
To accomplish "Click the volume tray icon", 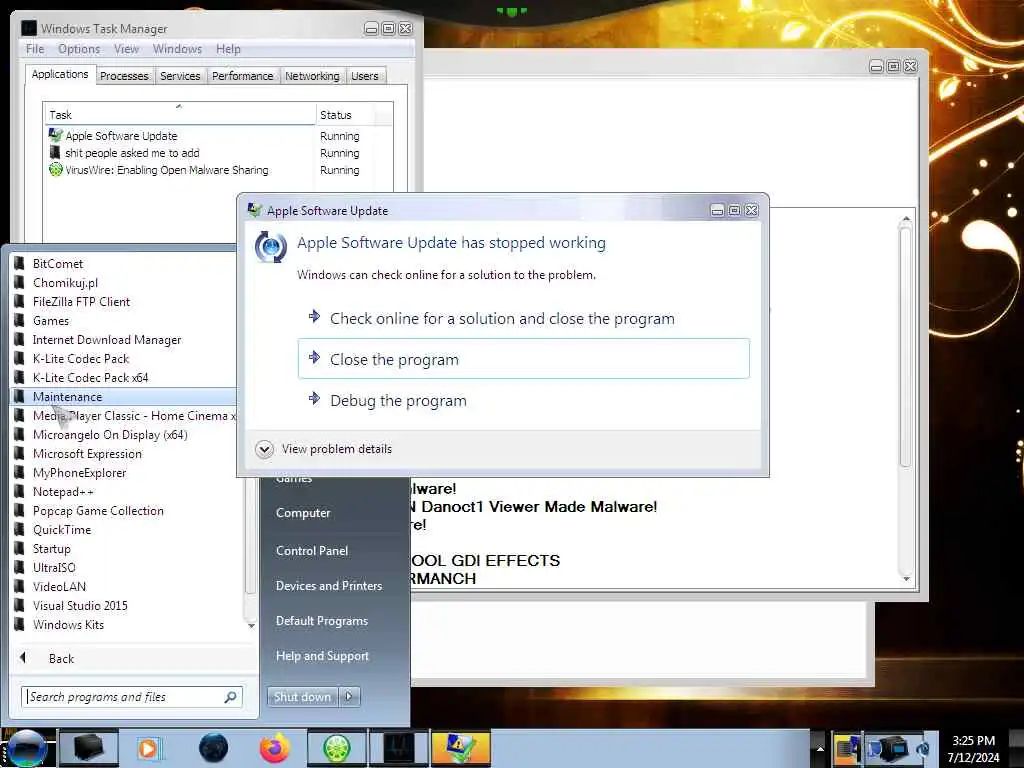I will tap(923, 748).
